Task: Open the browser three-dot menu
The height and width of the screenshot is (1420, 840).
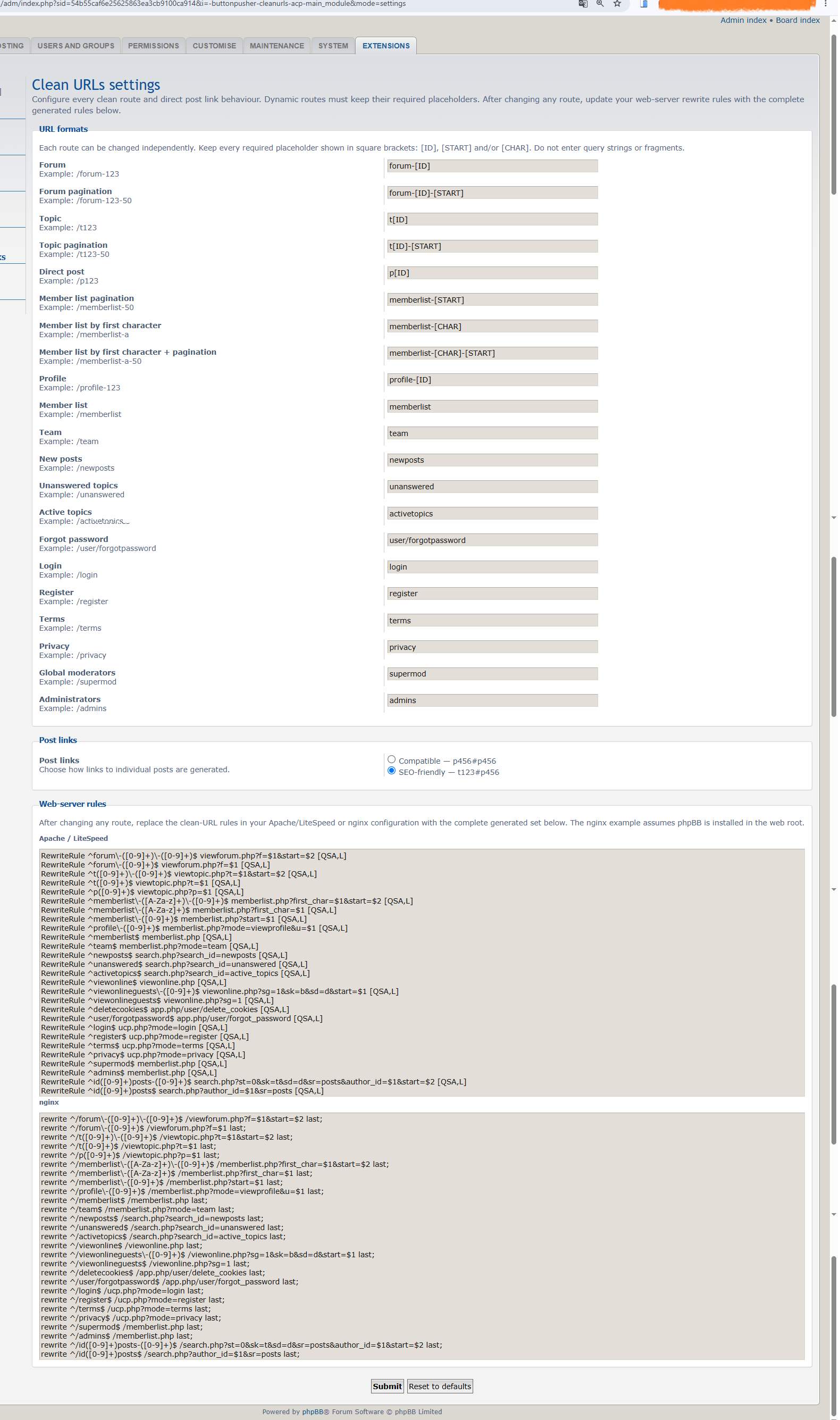Action: pos(826,4)
